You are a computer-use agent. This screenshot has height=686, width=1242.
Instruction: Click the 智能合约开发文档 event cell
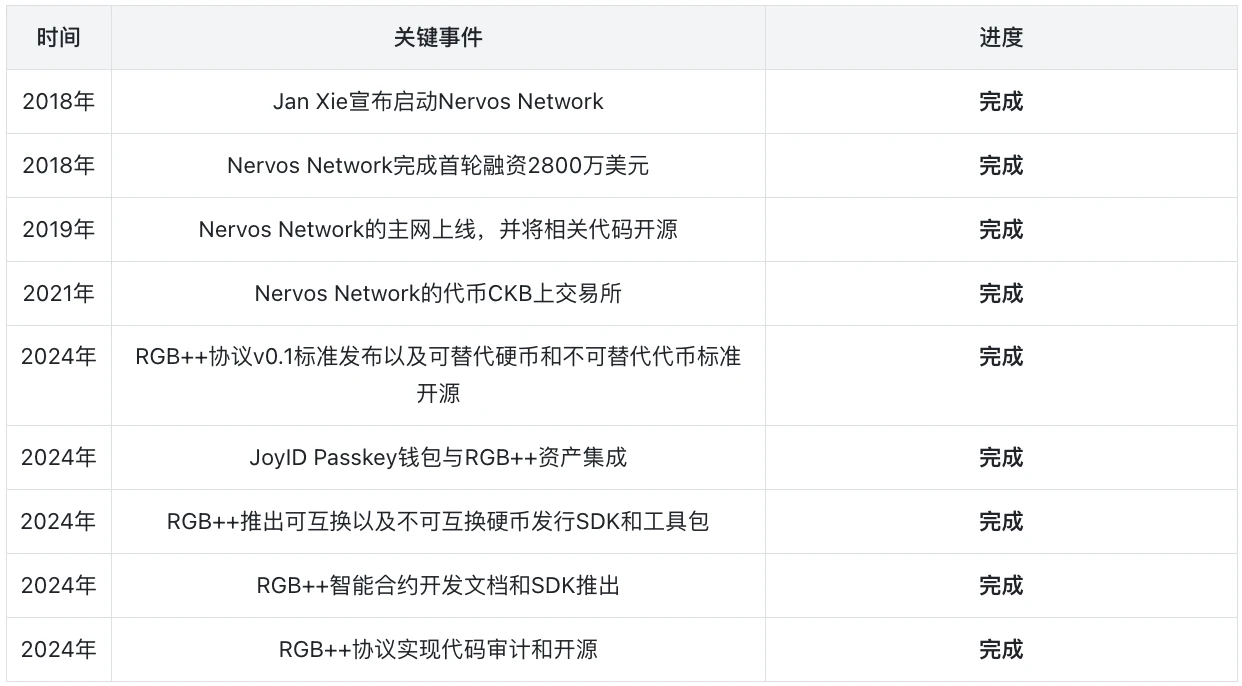(x=438, y=586)
